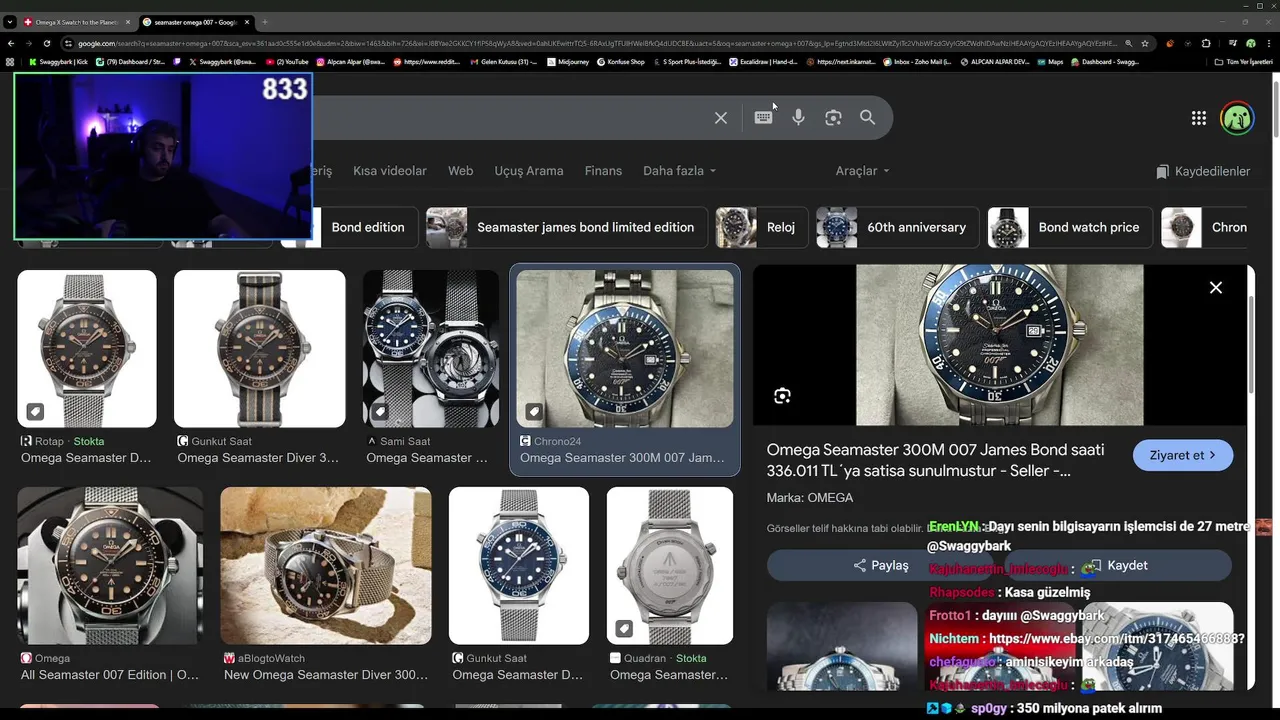Select the Uçuş Arama filter

coord(529,171)
